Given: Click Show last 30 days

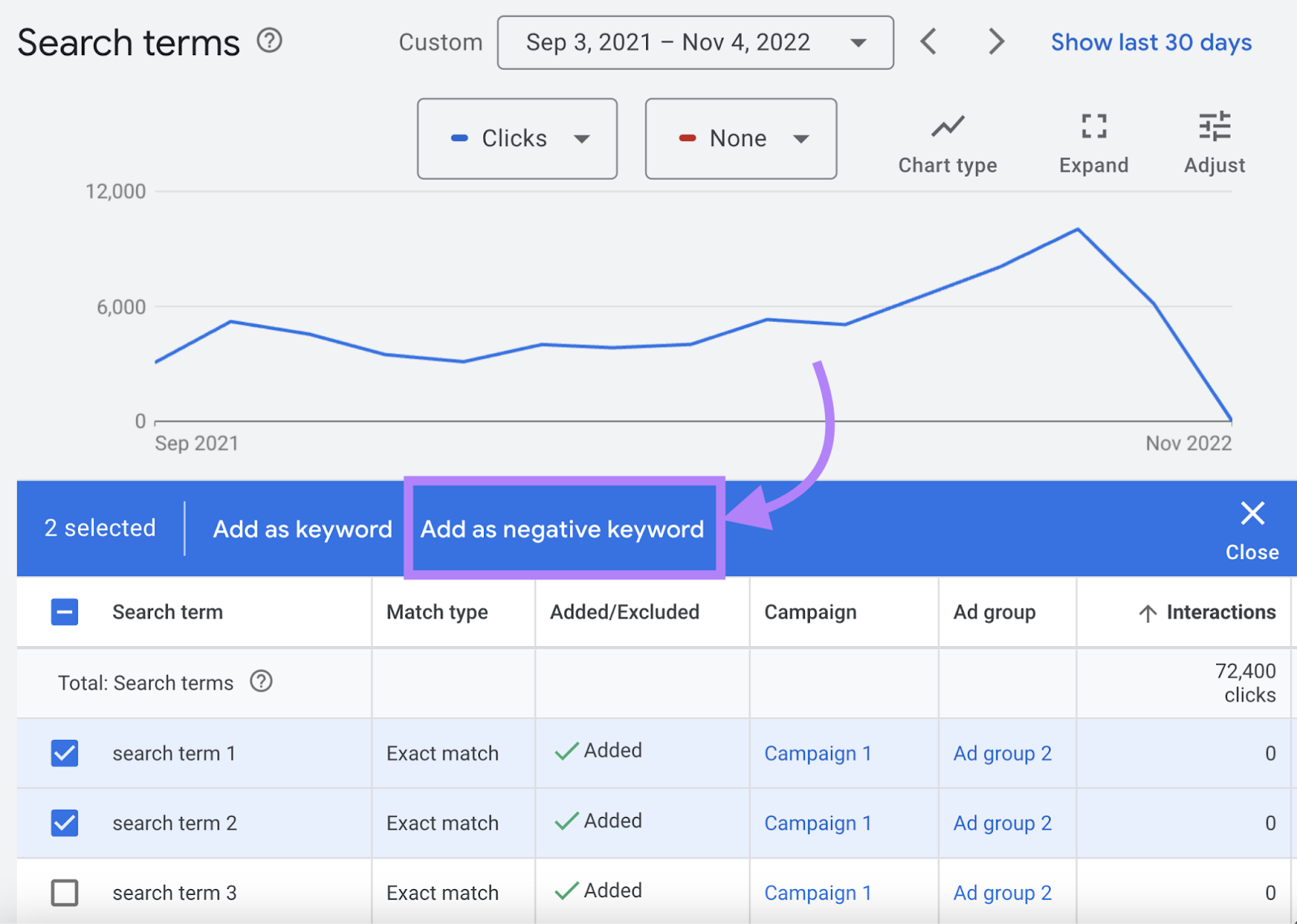Looking at the screenshot, I should (x=1150, y=41).
